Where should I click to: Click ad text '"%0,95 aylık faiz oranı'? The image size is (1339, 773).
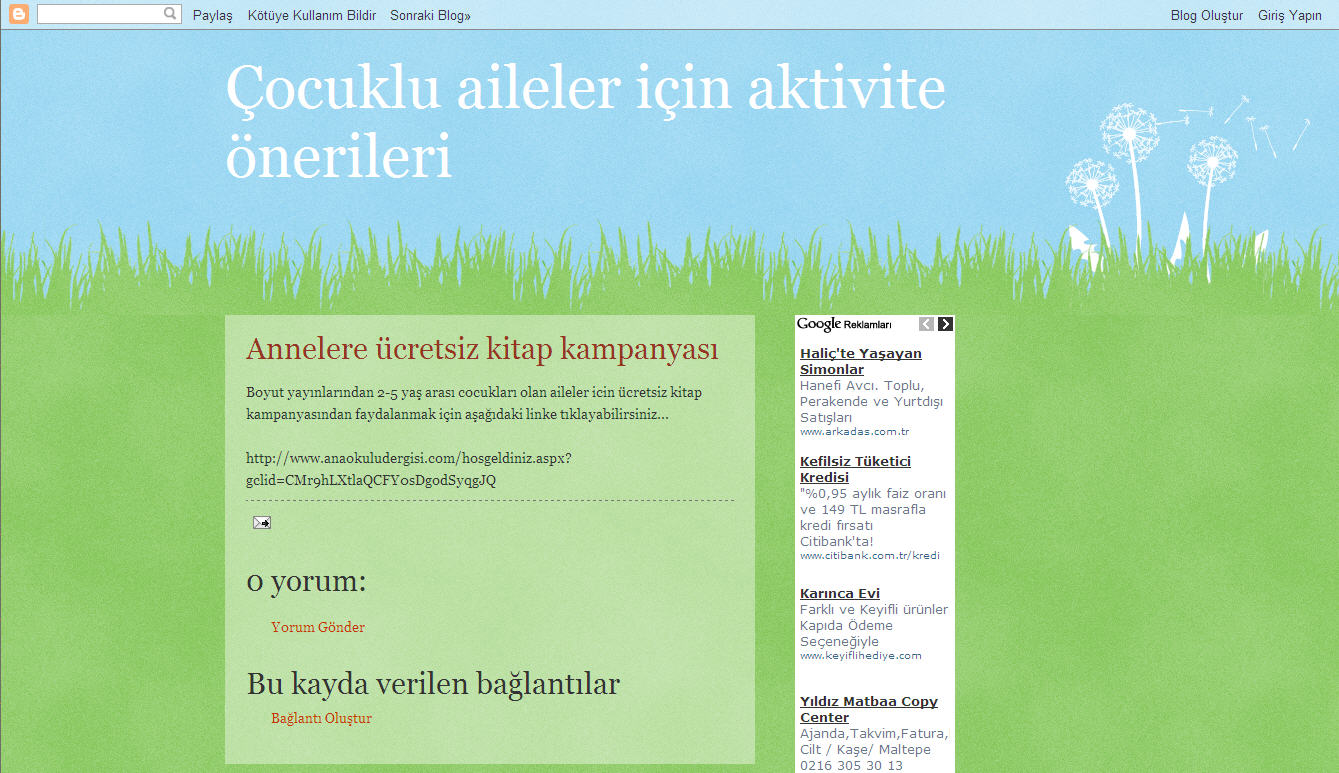[873, 494]
